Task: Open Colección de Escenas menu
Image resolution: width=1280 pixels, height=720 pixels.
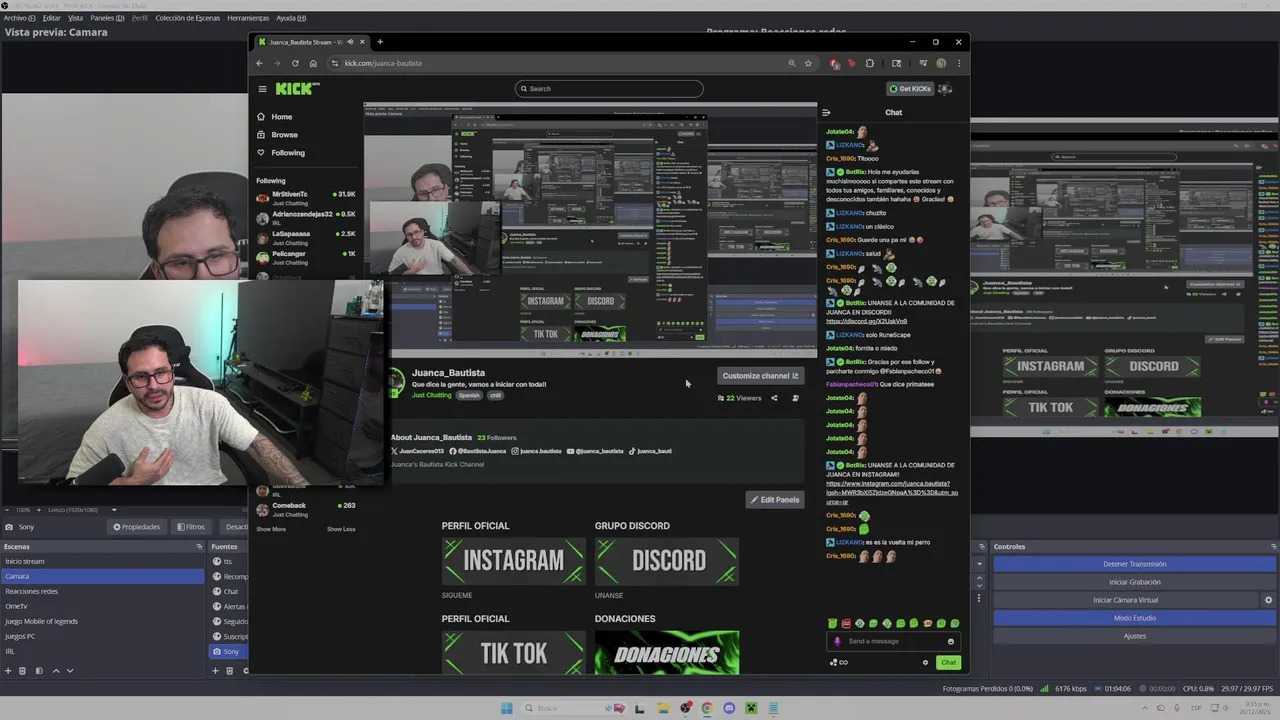Action: tap(188, 18)
